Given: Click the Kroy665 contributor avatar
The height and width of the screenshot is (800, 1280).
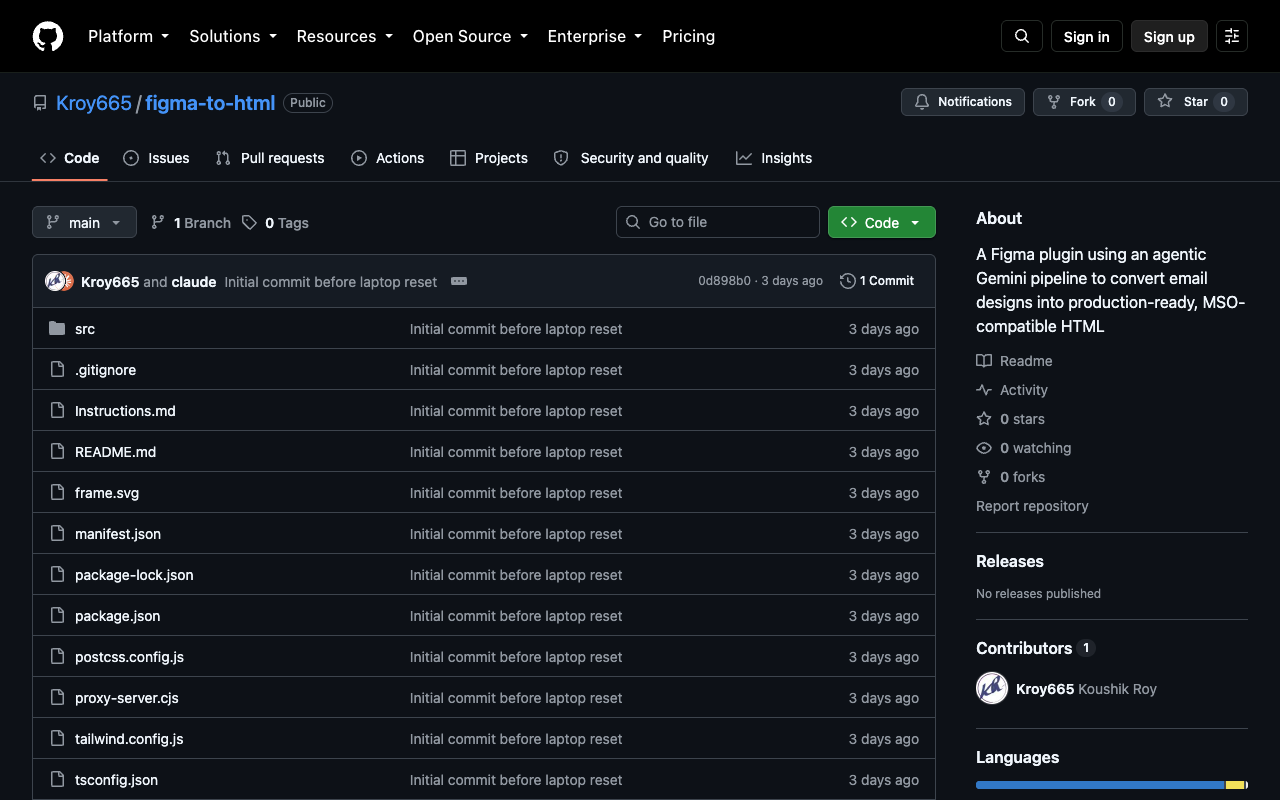Looking at the screenshot, I should 992,688.
